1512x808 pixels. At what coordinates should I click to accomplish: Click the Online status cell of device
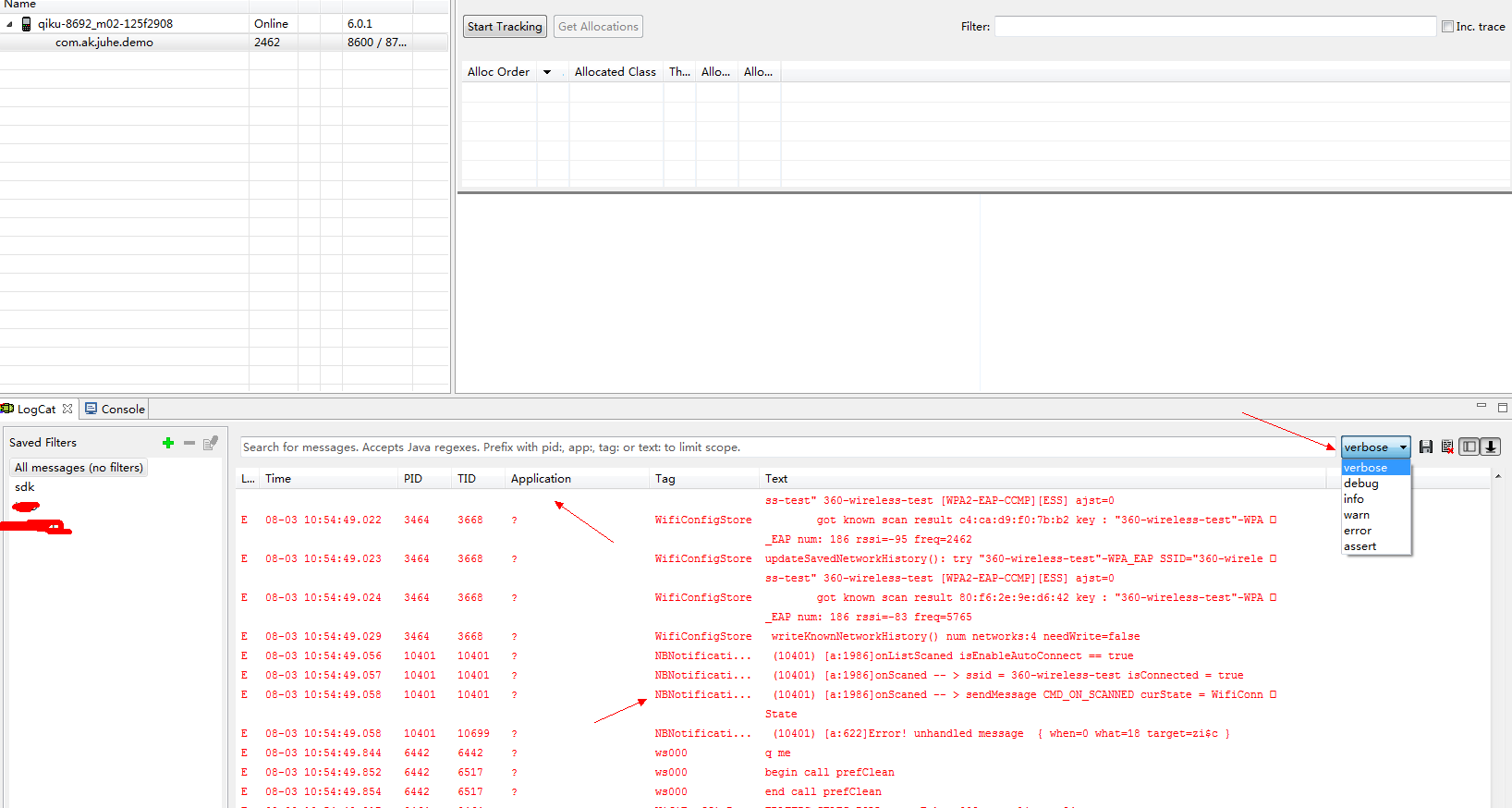[x=271, y=24]
